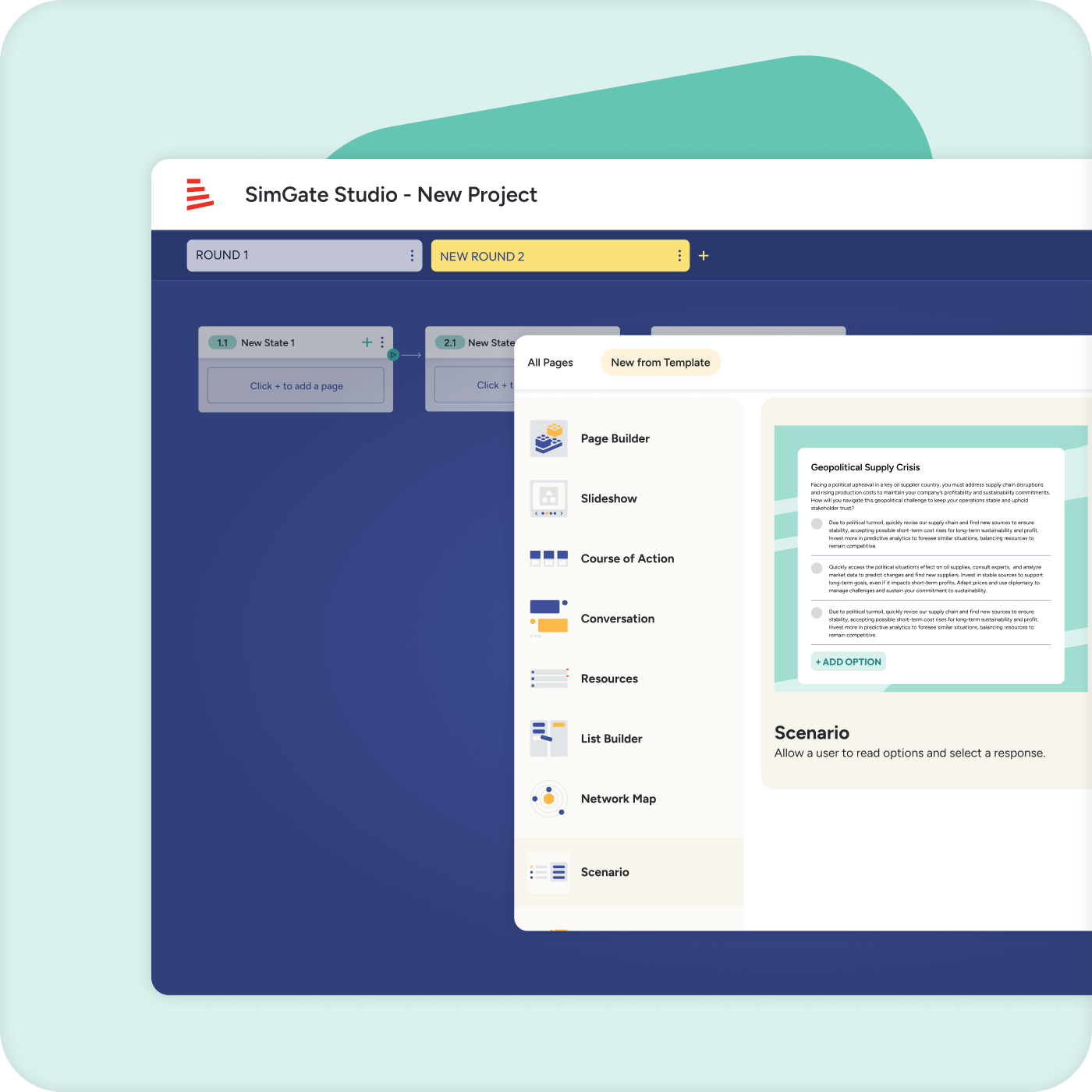Click the SimGate red logo icon

click(x=200, y=194)
